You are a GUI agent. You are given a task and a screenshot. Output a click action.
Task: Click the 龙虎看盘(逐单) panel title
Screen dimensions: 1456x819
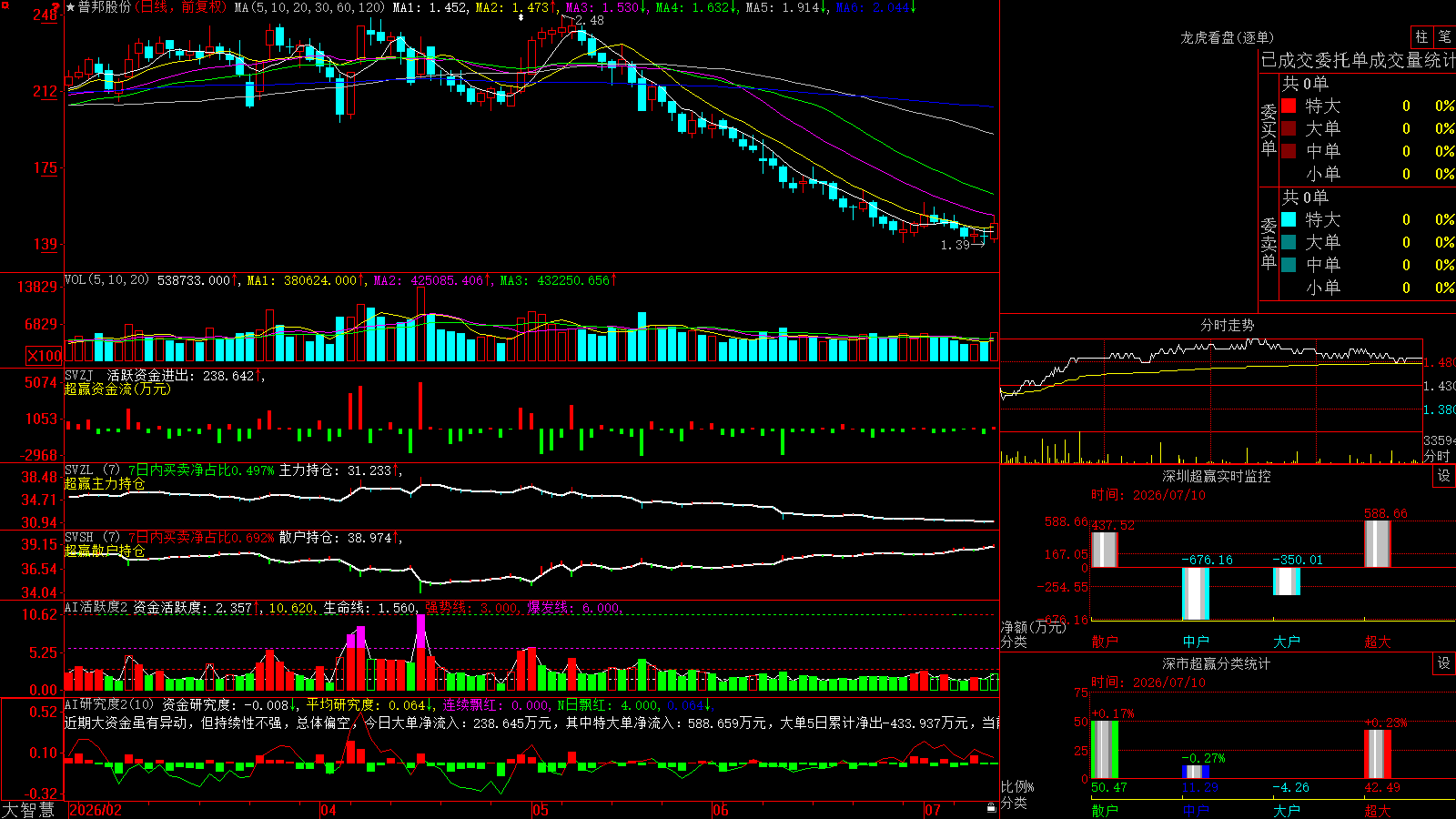1228,37
